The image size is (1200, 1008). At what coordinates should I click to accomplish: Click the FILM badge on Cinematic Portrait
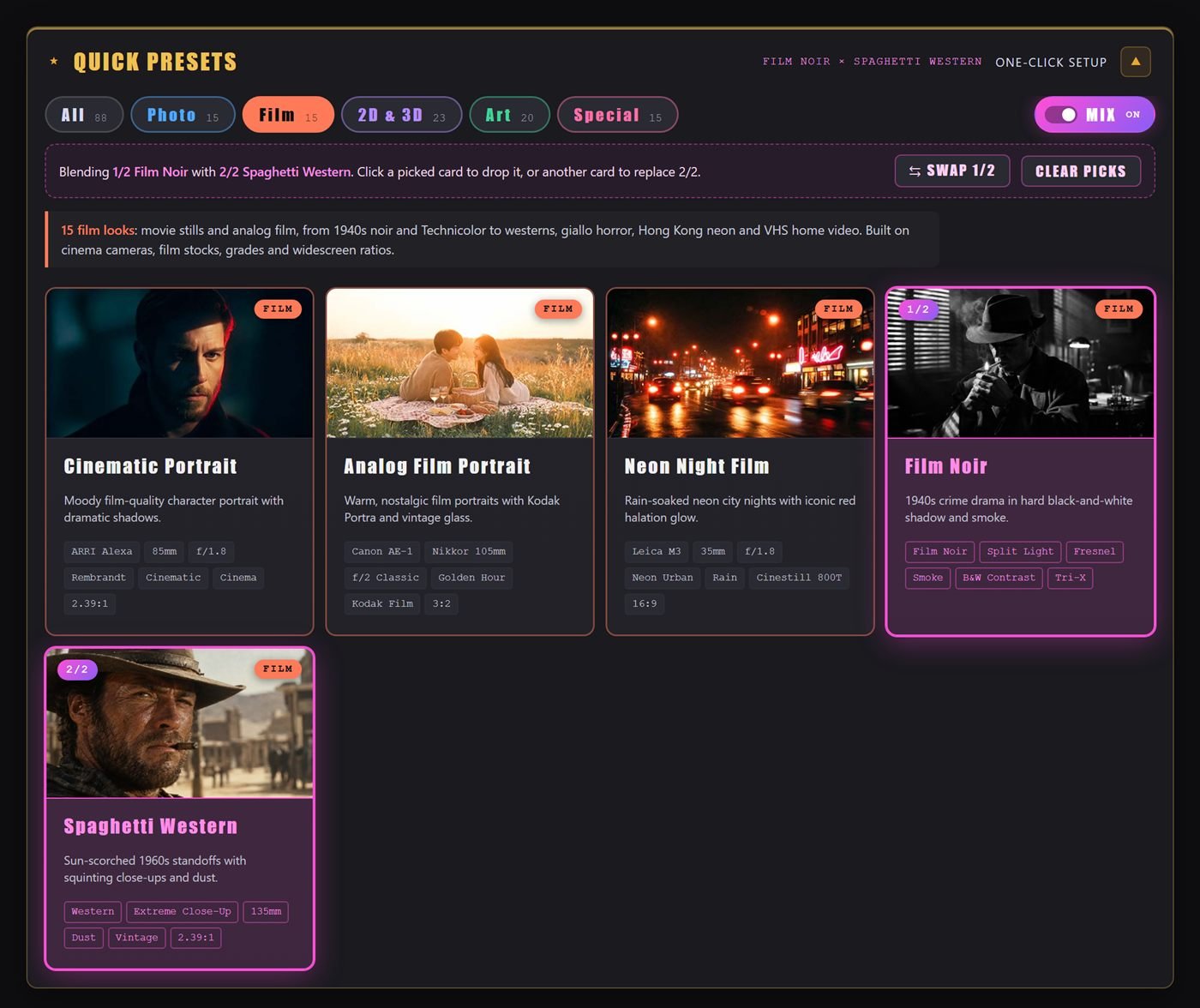point(278,309)
